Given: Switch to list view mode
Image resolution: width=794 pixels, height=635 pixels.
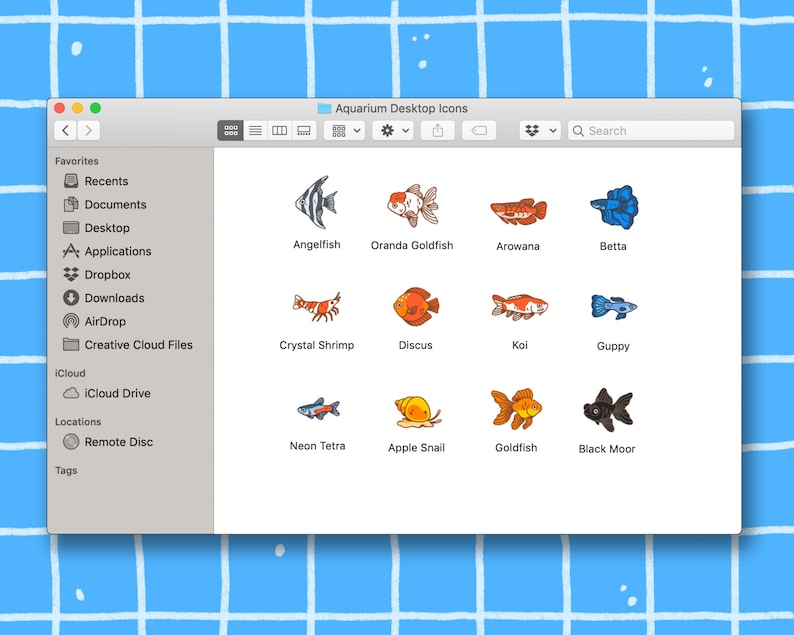Looking at the screenshot, I should pos(255,131).
